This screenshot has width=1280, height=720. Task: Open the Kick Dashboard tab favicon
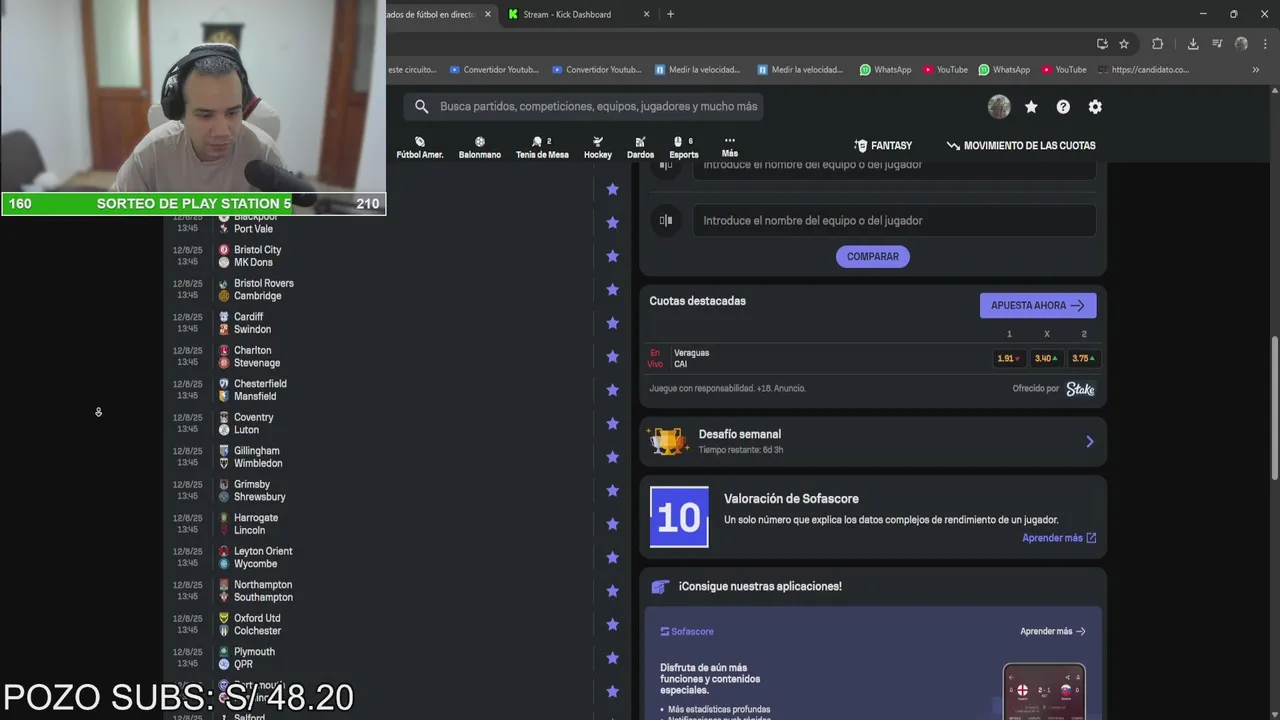(513, 14)
